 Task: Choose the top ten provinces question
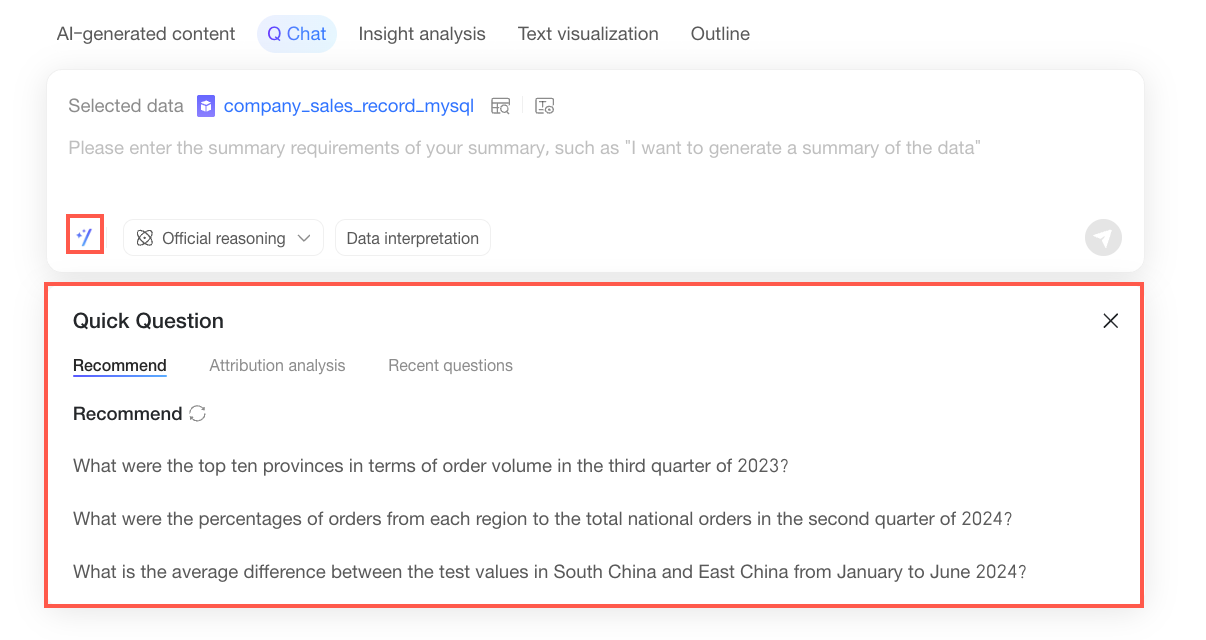click(x=431, y=466)
